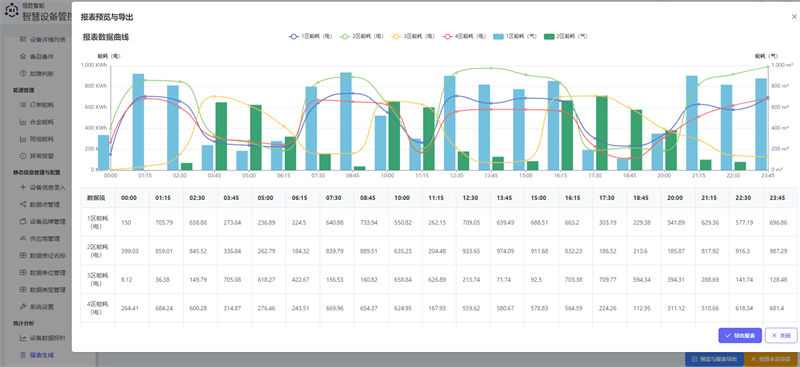The height and width of the screenshot is (367, 800).
Task: Click the 供应商管理 sidebar icon
Action: [22, 238]
